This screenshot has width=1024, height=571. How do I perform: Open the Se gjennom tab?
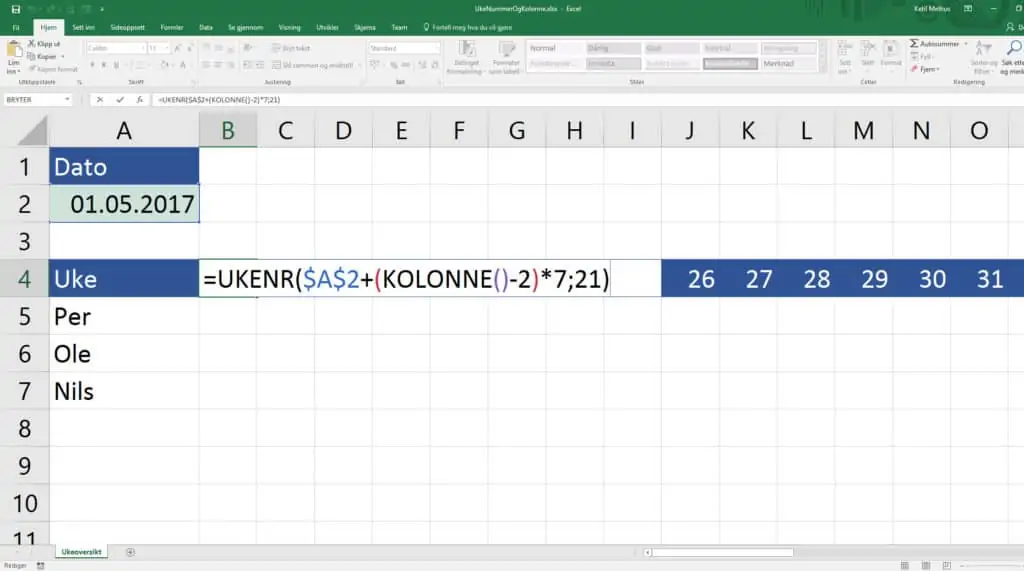tap(246, 27)
